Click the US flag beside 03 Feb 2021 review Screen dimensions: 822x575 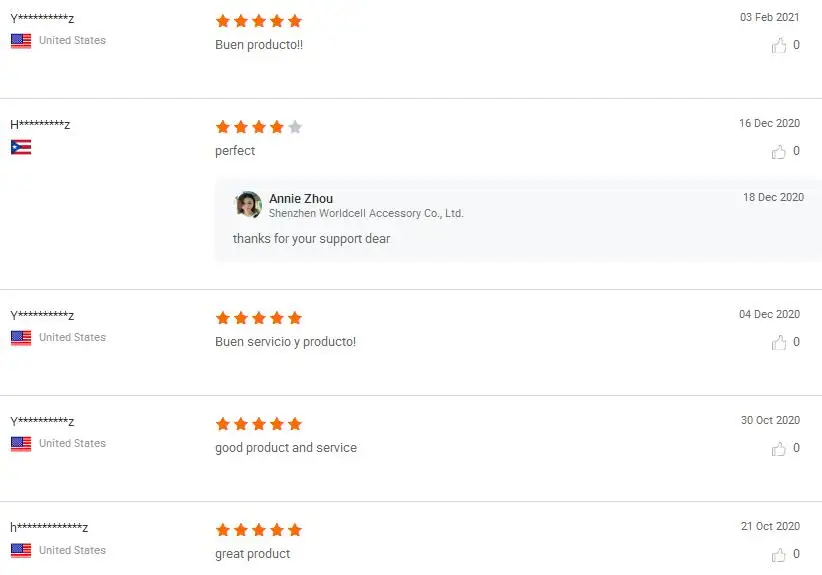tap(21, 41)
